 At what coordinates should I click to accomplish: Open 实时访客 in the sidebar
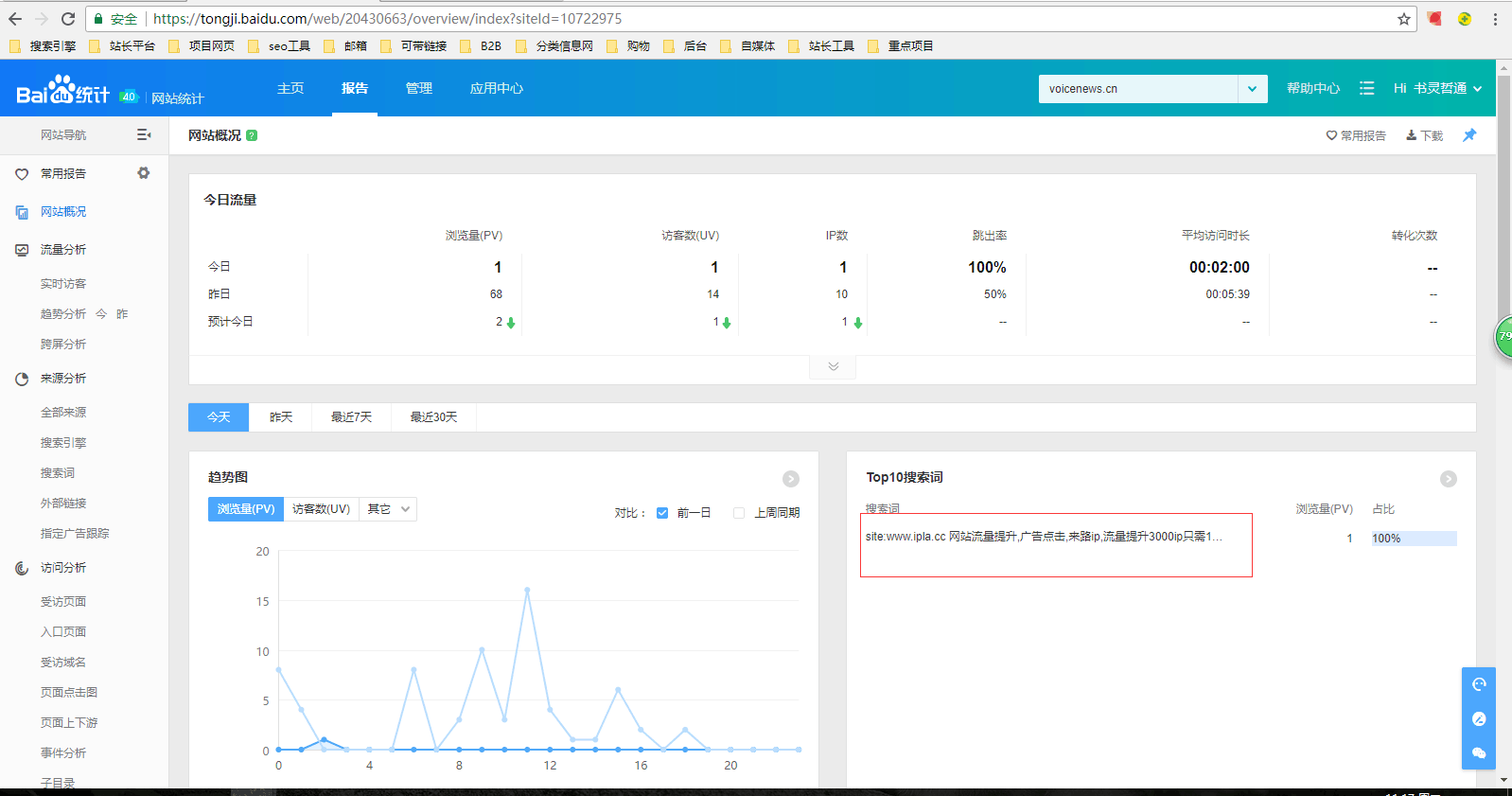click(x=63, y=284)
